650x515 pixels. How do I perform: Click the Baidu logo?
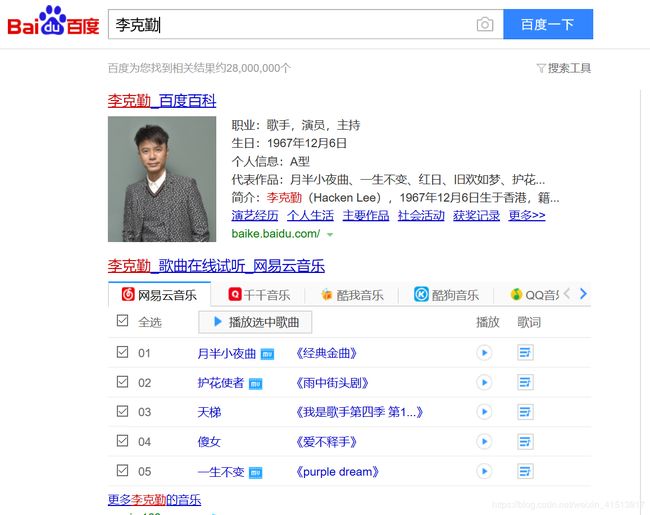coord(53,22)
